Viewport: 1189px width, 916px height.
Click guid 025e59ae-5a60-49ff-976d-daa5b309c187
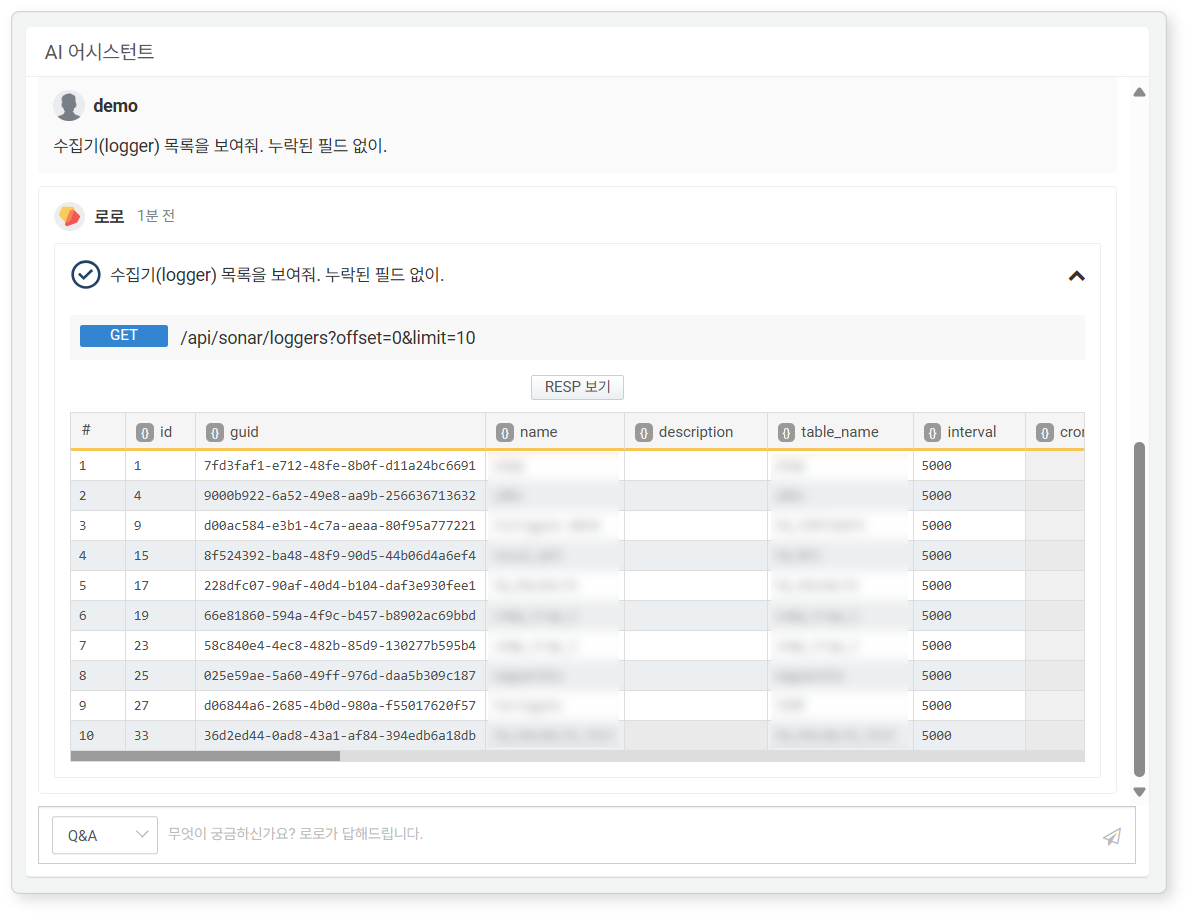point(340,676)
